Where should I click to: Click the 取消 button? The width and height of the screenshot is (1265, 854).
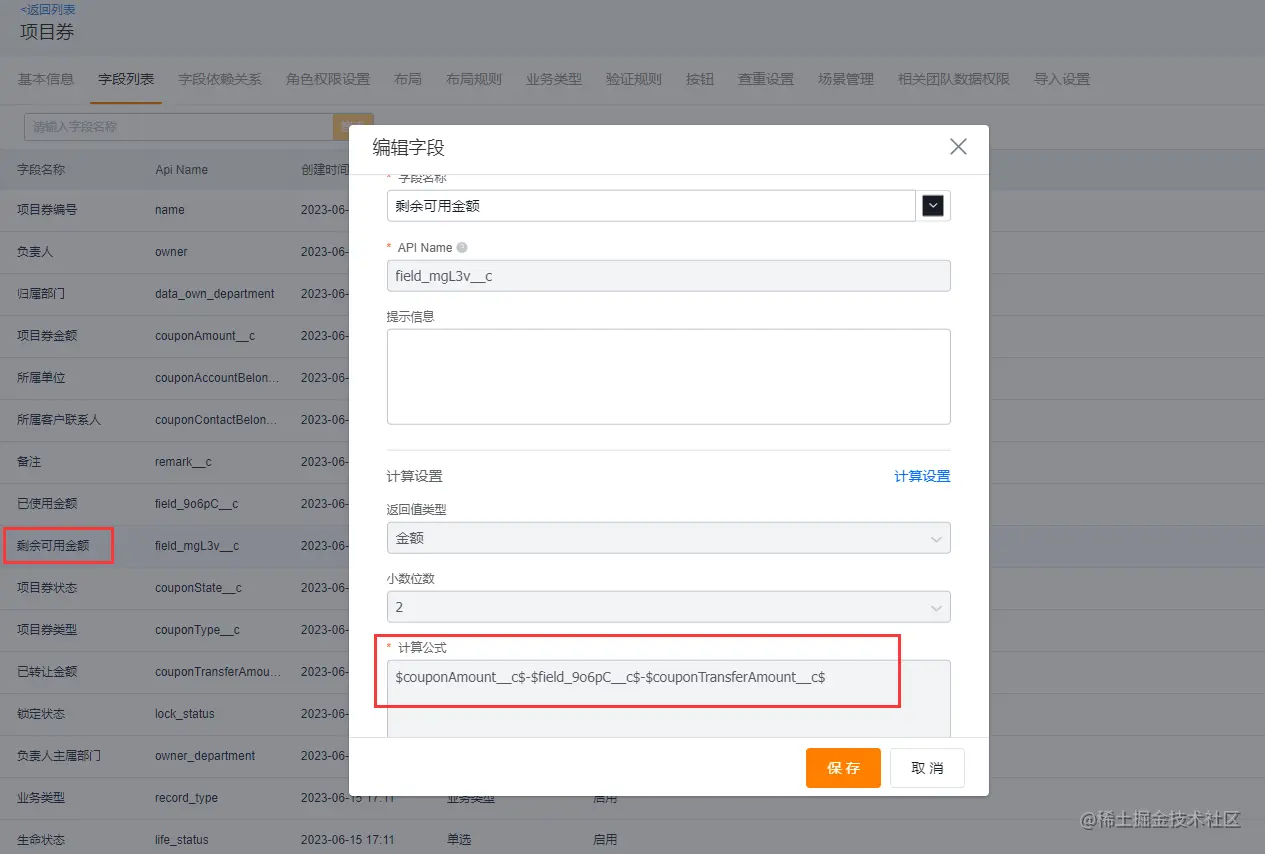(x=927, y=768)
